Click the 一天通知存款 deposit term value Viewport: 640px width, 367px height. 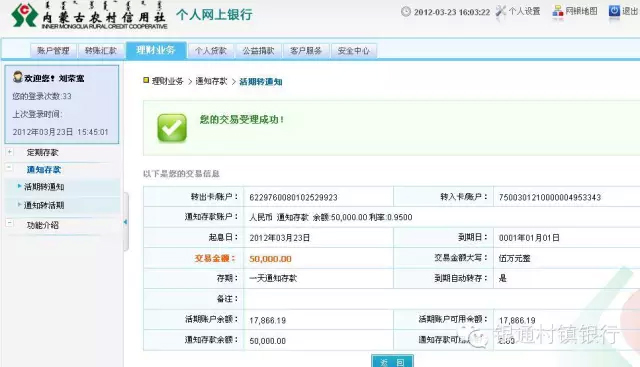tap(273, 278)
